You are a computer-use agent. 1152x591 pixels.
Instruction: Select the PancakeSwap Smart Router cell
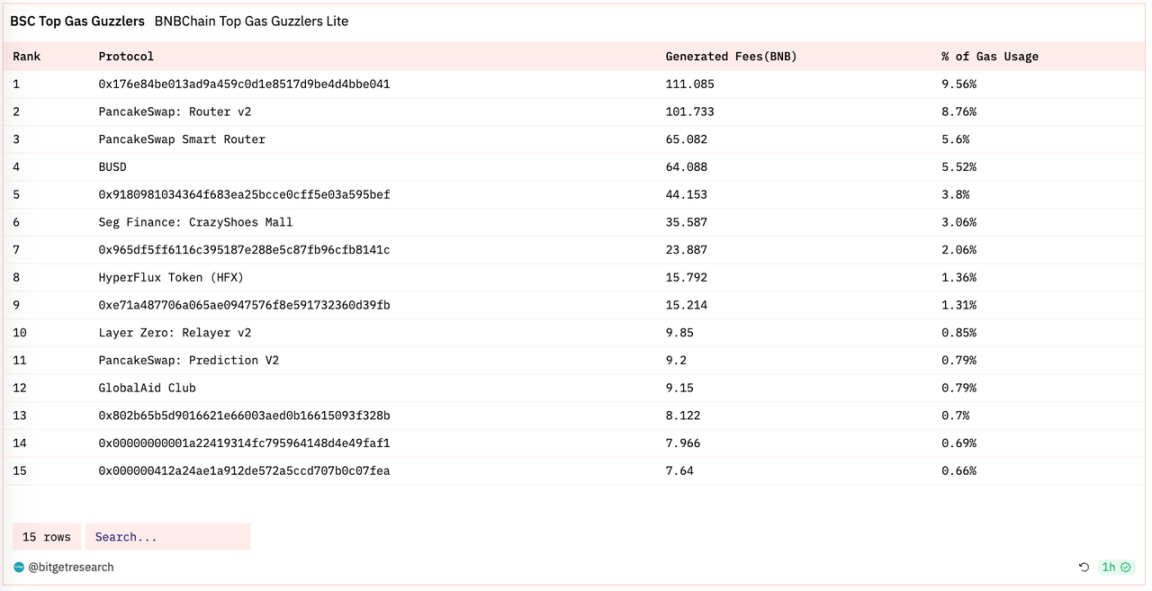[181, 139]
